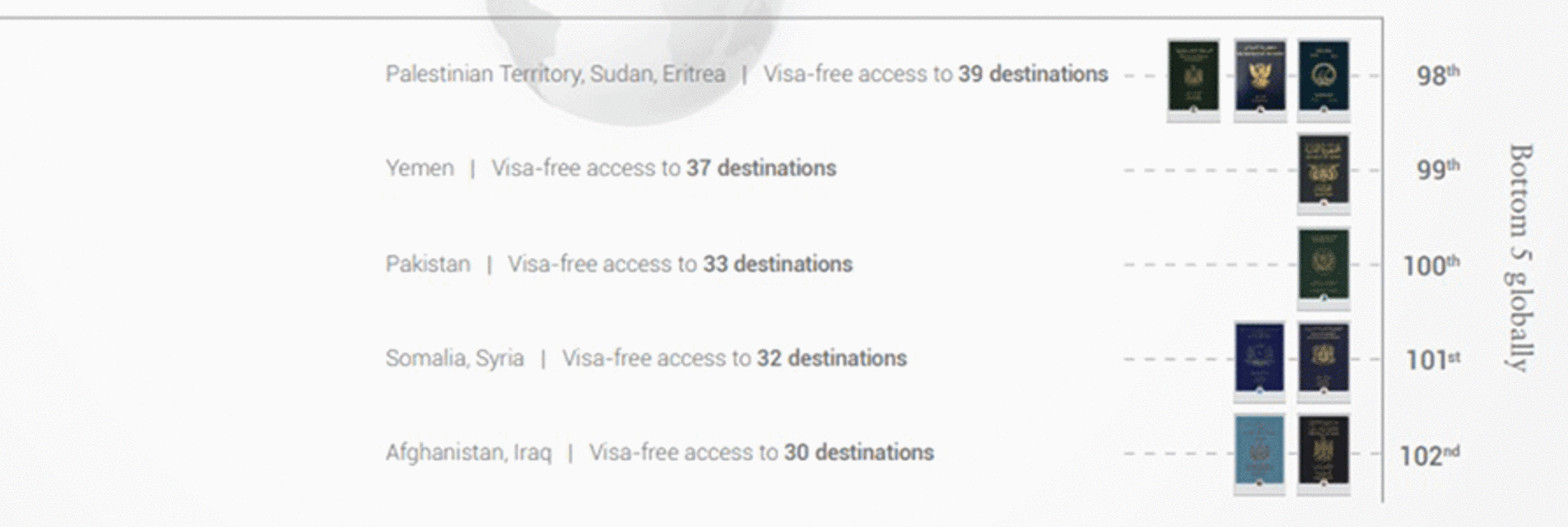Select the black Iraq passport icon
Viewport: 1568px width, 527px height.
coord(1324,450)
